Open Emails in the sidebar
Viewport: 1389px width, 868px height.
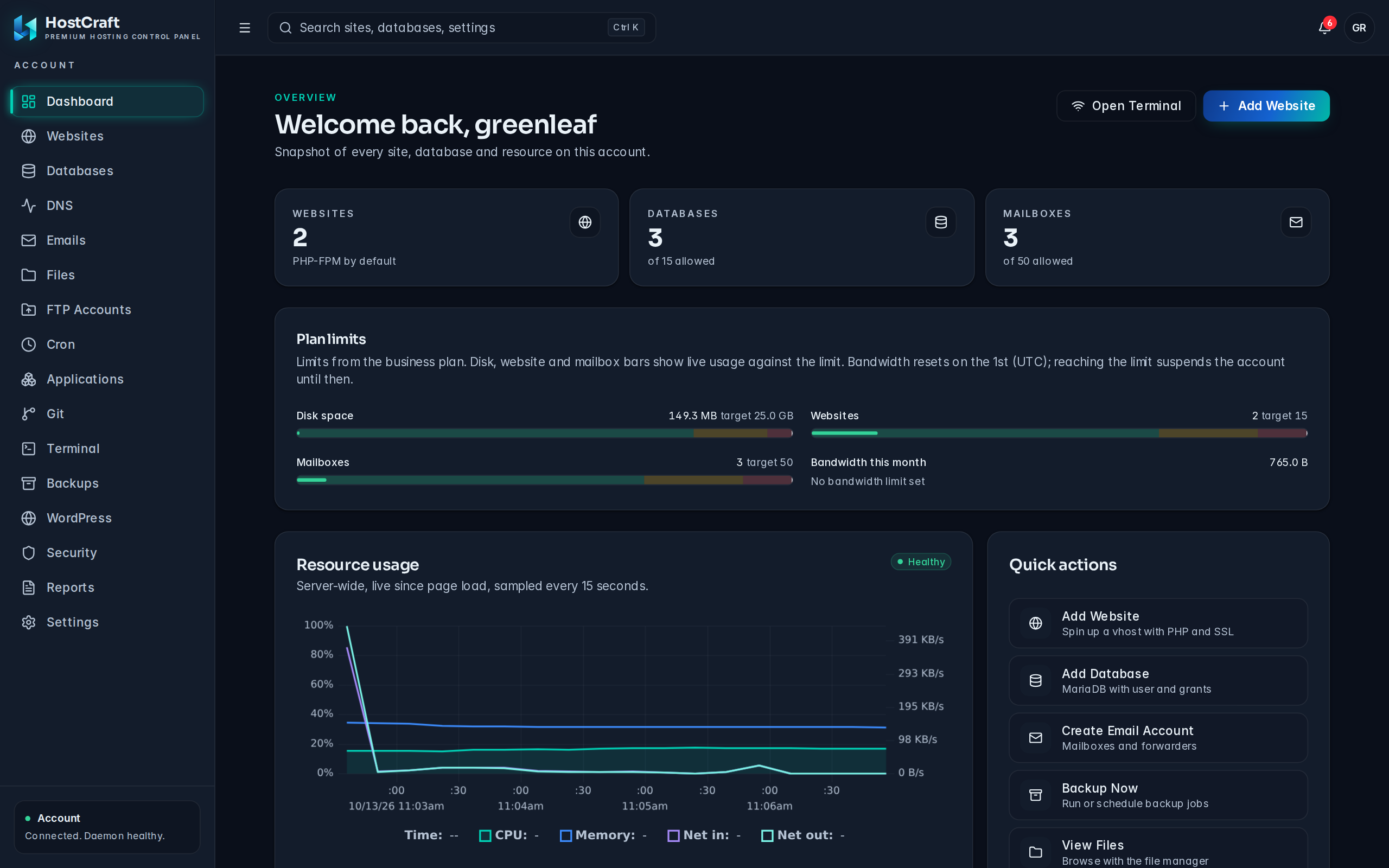[107, 240]
